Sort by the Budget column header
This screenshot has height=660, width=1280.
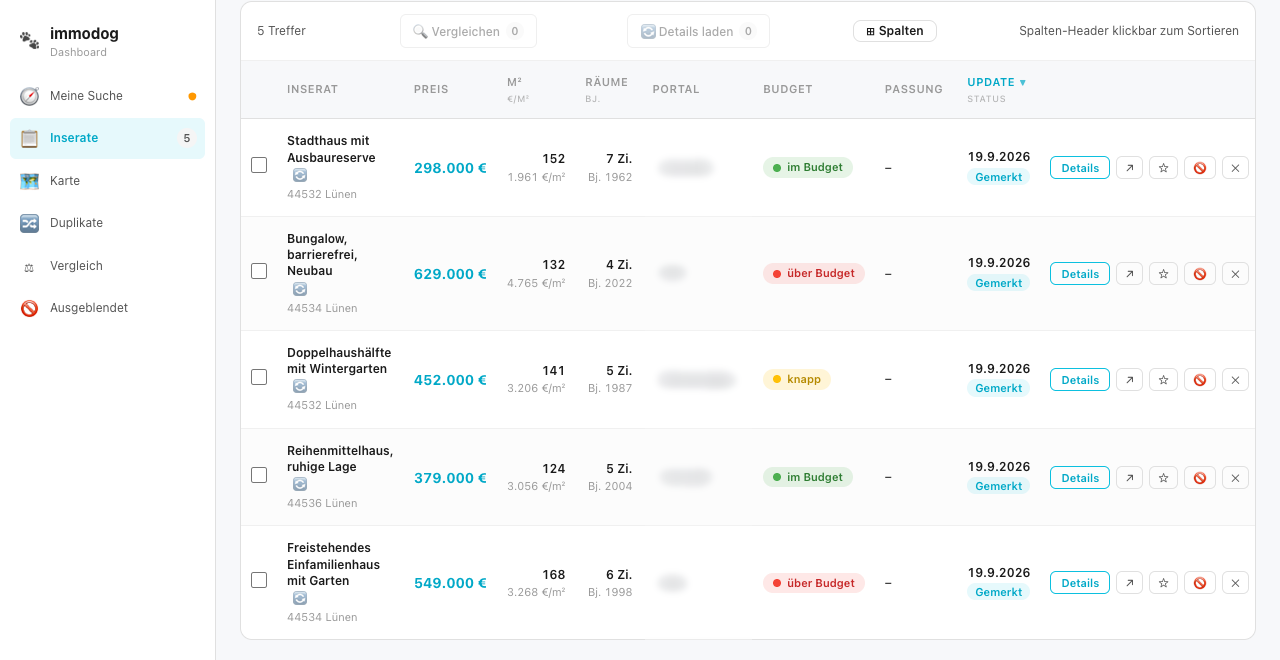[788, 89]
